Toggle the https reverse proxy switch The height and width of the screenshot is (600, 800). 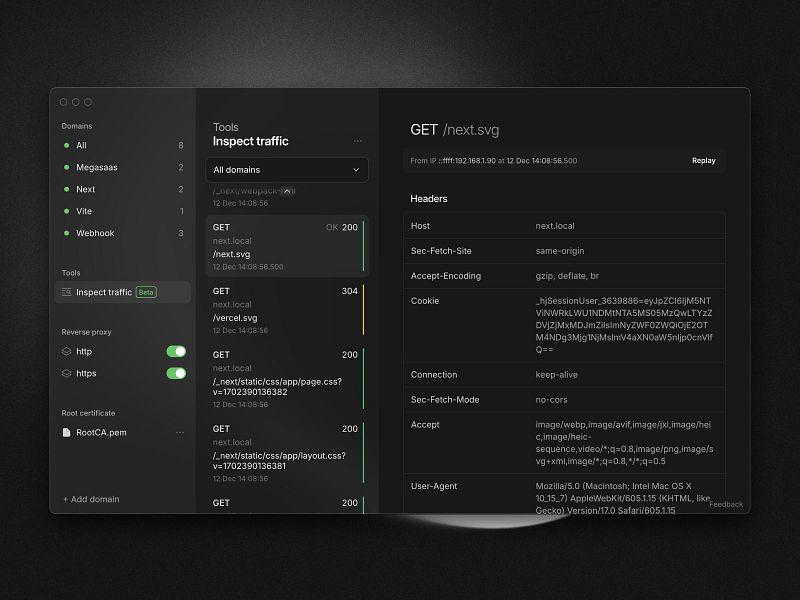tap(176, 373)
